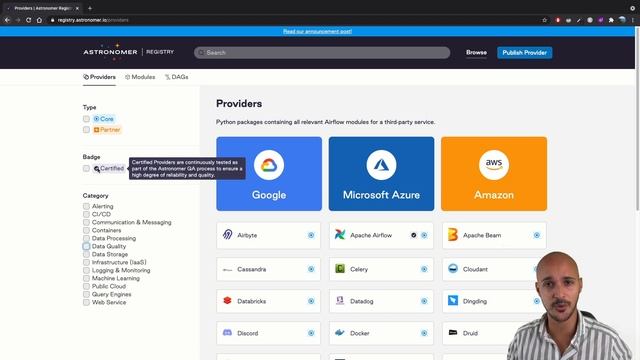Tick the Public Cloud checkbox

(x=86, y=286)
